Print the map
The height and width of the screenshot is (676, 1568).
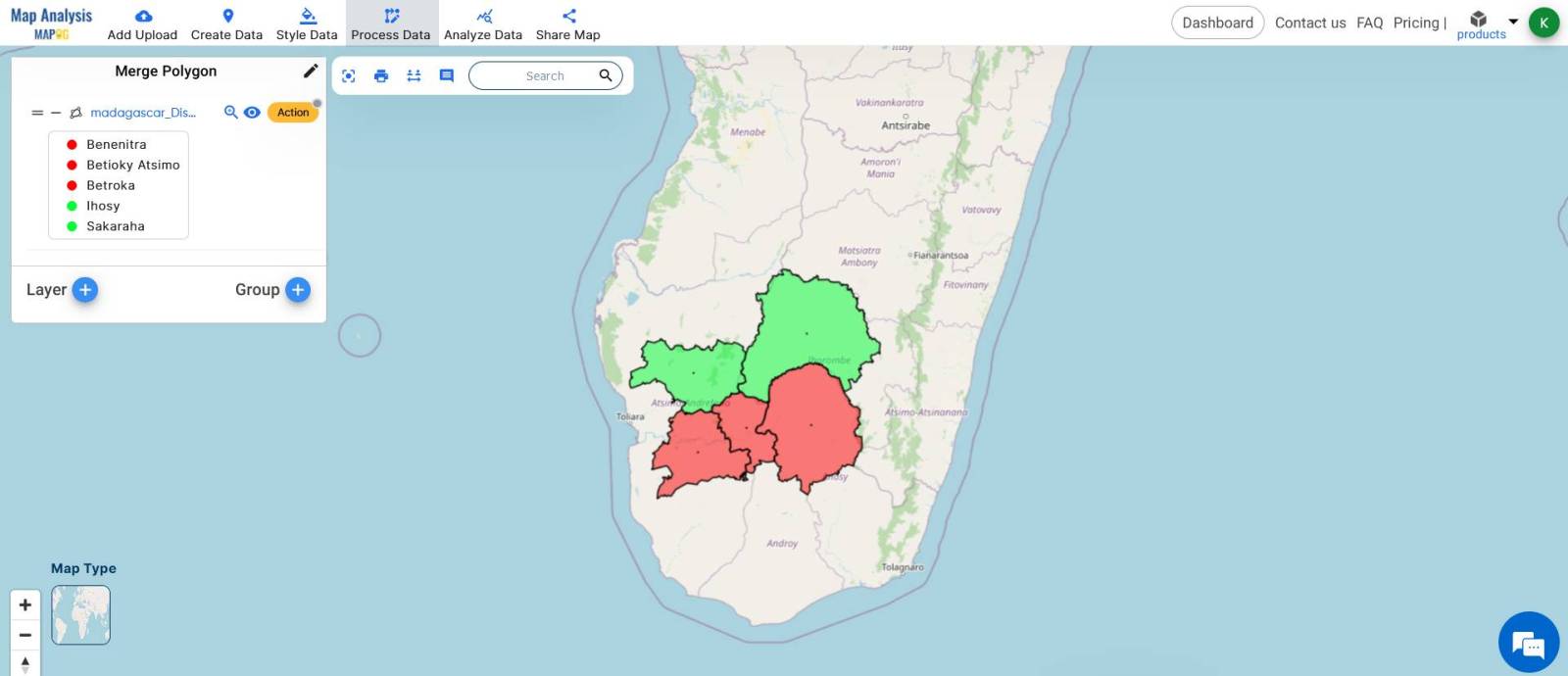381,75
